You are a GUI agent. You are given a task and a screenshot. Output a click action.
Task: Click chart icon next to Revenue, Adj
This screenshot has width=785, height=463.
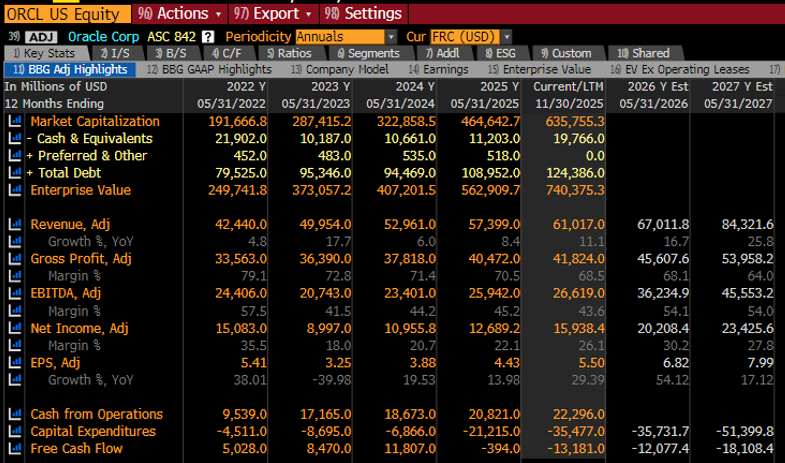(x=14, y=225)
